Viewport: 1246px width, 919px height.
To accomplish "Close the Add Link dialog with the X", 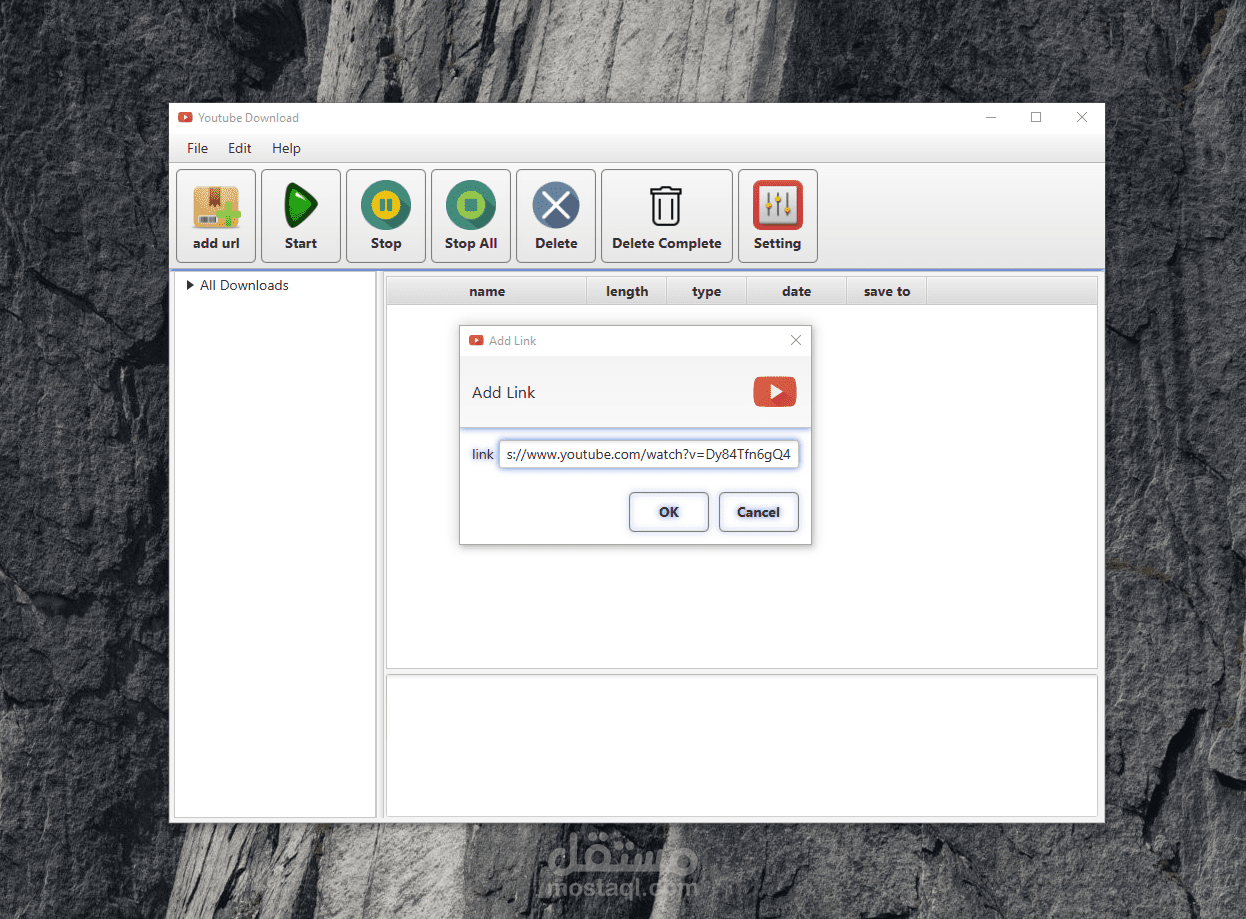I will coord(796,340).
